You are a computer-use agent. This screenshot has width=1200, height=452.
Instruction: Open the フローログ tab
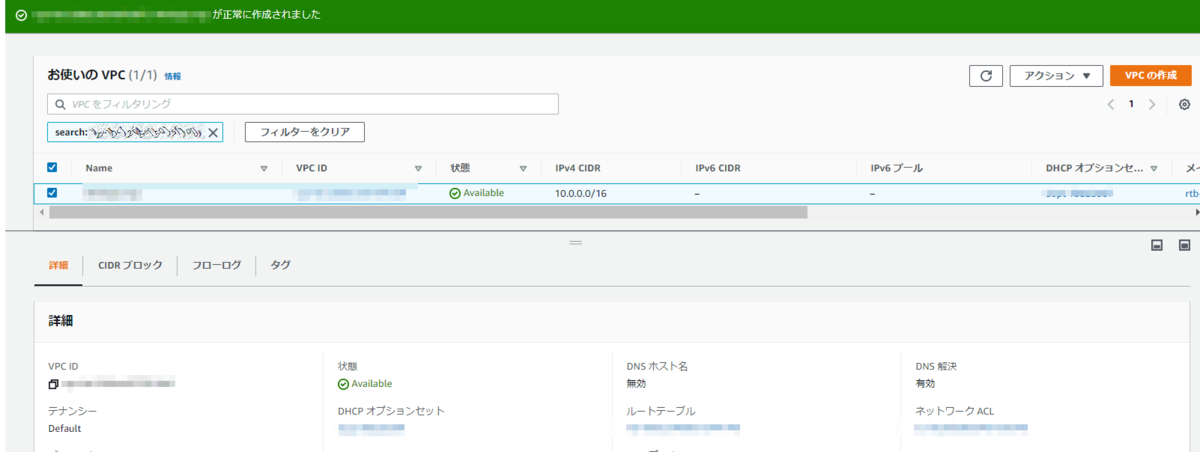(217, 265)
